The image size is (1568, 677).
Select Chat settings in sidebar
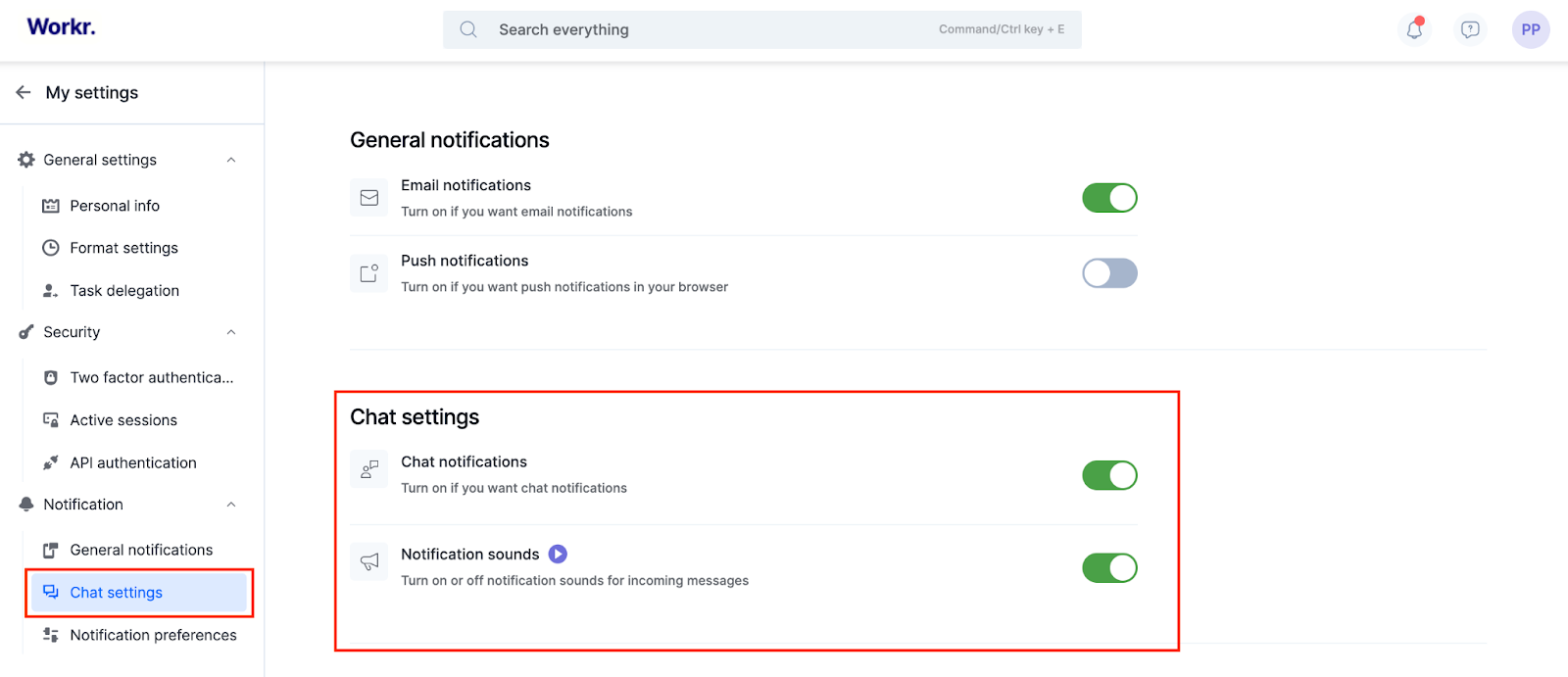tap(139, 593)
